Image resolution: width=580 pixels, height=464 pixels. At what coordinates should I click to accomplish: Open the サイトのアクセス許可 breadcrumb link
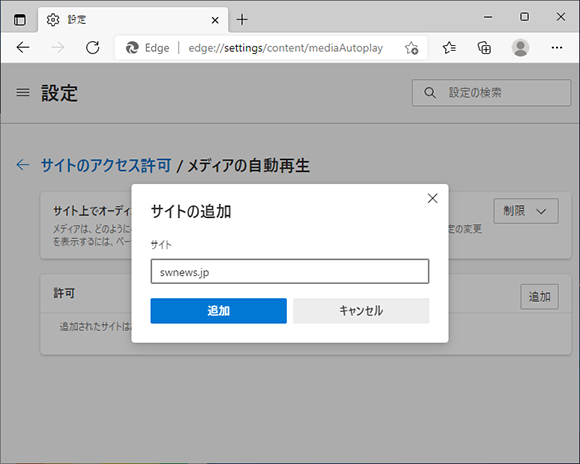pyautogui.click(x=106, y=165)
